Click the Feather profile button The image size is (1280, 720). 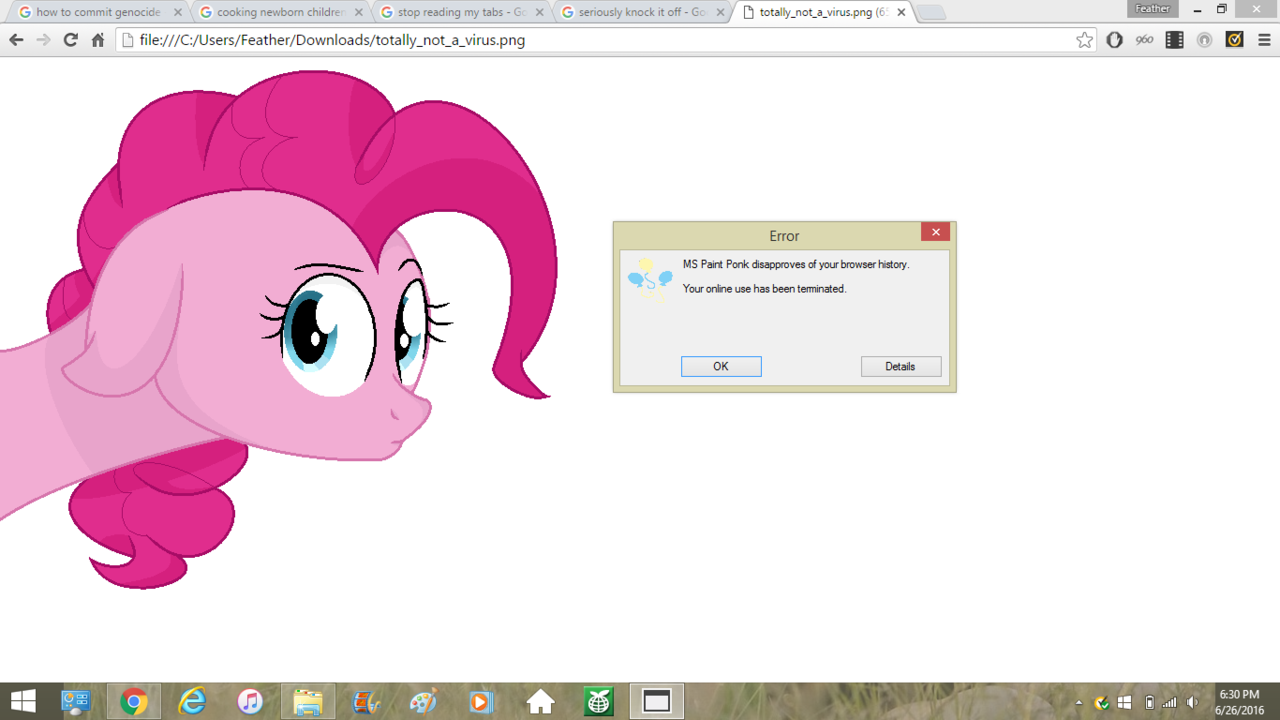coord(1152,8)
